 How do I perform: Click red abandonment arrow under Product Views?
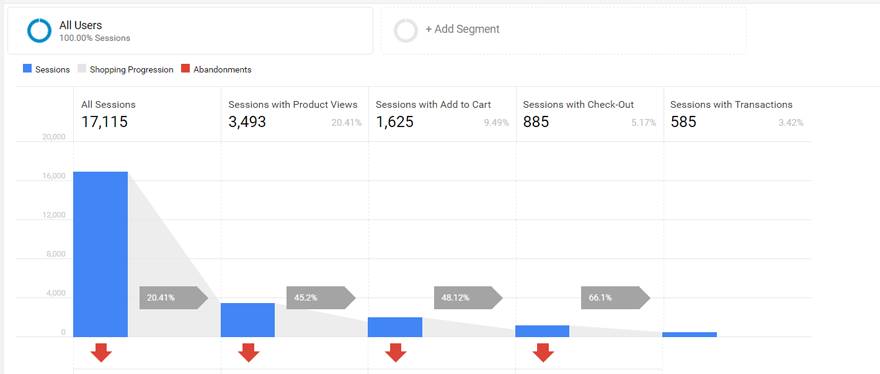click(249, 353)
